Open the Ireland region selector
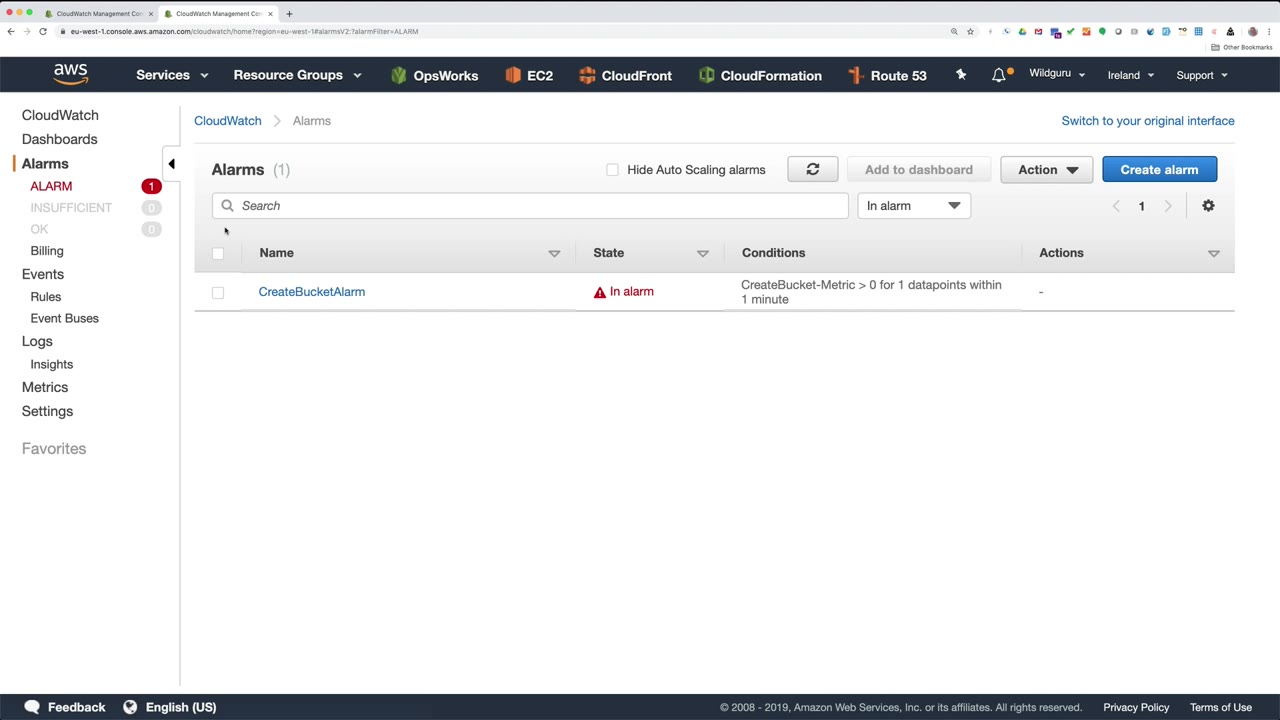The height and width of the screenshot is (720, 1280). coord(1131,75)
